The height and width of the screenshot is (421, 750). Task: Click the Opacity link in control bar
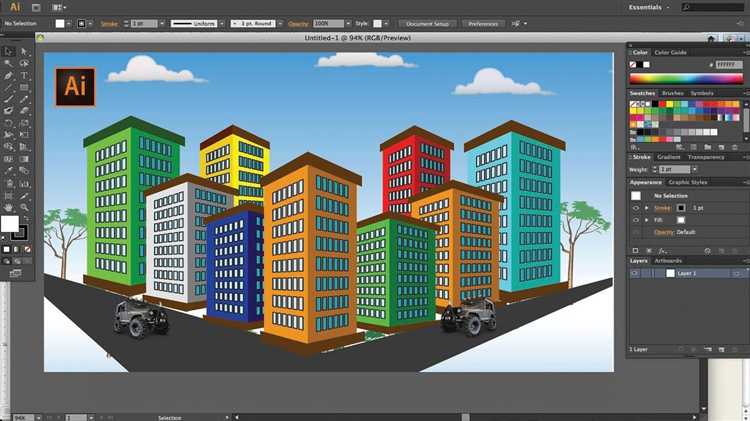point(298,23)
